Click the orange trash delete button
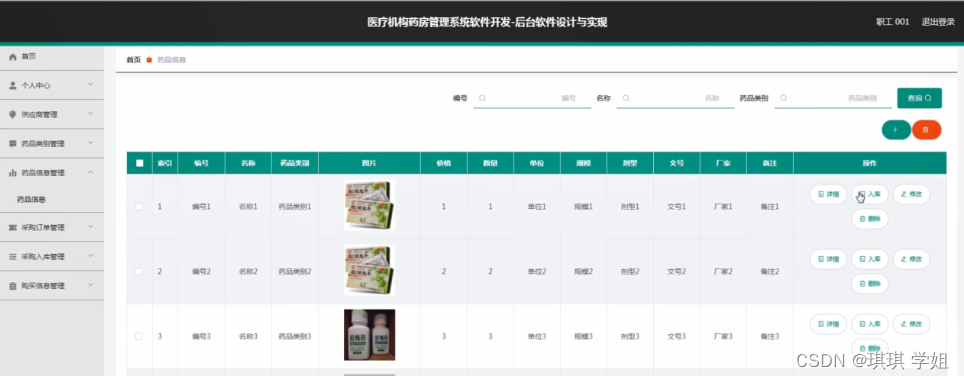 pos(926,130)
